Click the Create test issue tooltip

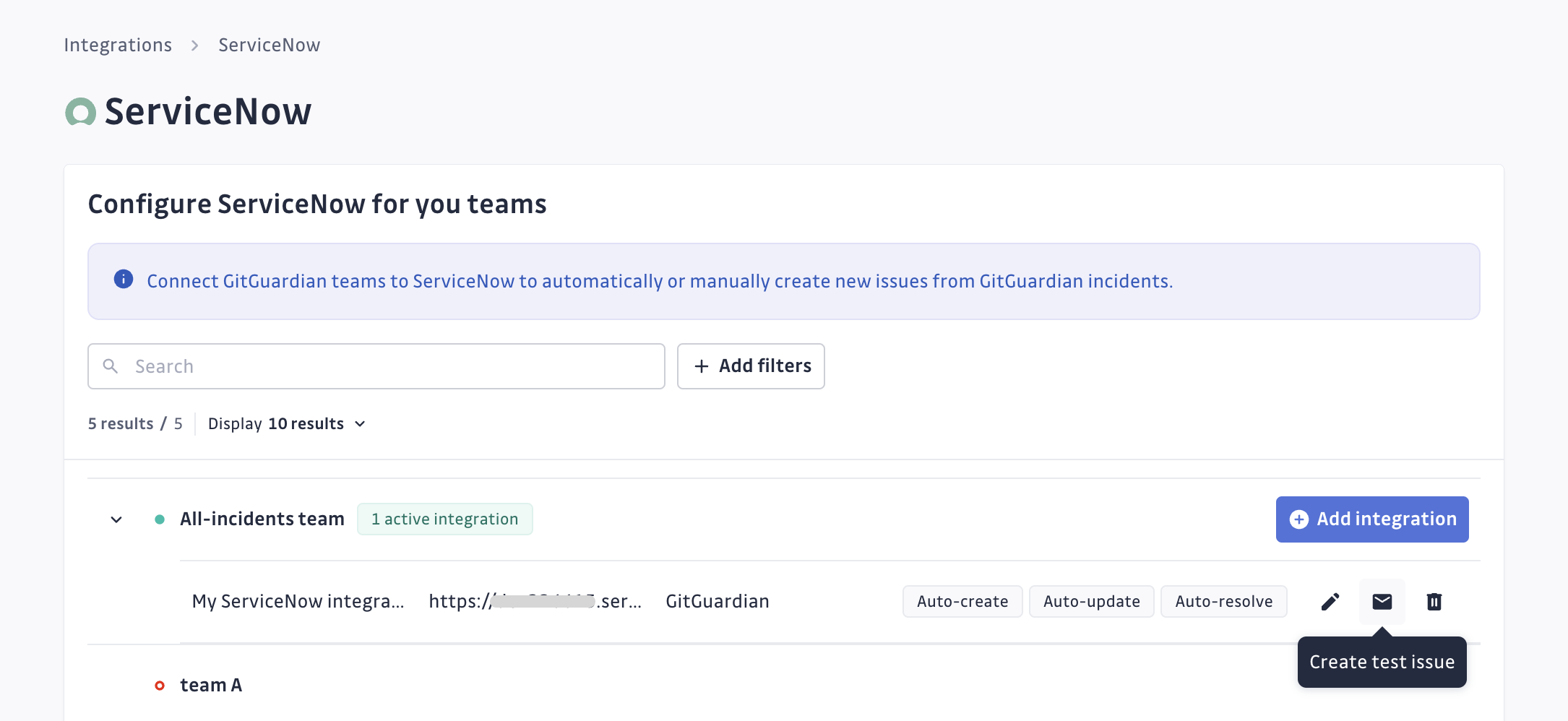pos(1382,662)
